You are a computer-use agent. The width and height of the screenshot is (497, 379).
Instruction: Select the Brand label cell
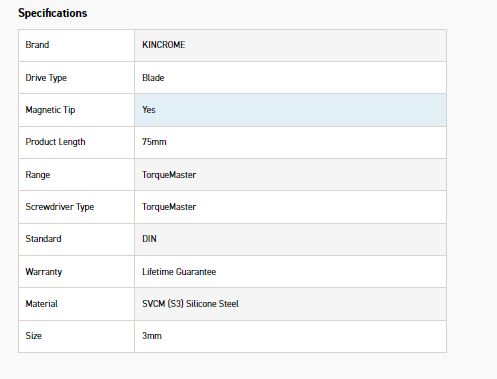pyautogui.click(x=76, y=45)
